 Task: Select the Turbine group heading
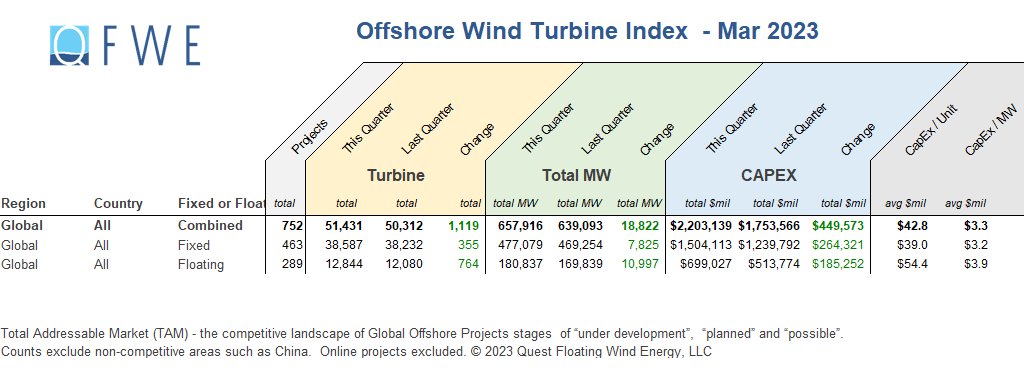click(x=396, y=176)
